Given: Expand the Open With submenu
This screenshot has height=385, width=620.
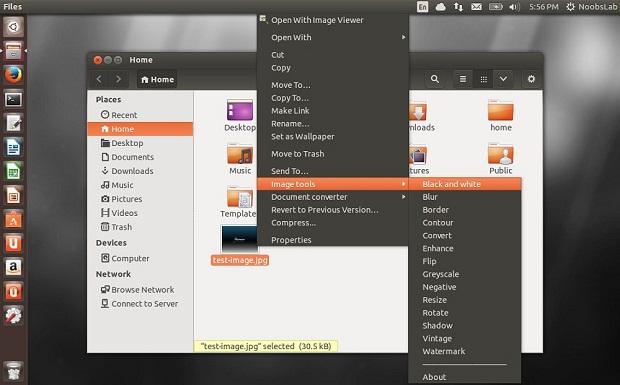Looking at the screenshot, I should (333, 37).
